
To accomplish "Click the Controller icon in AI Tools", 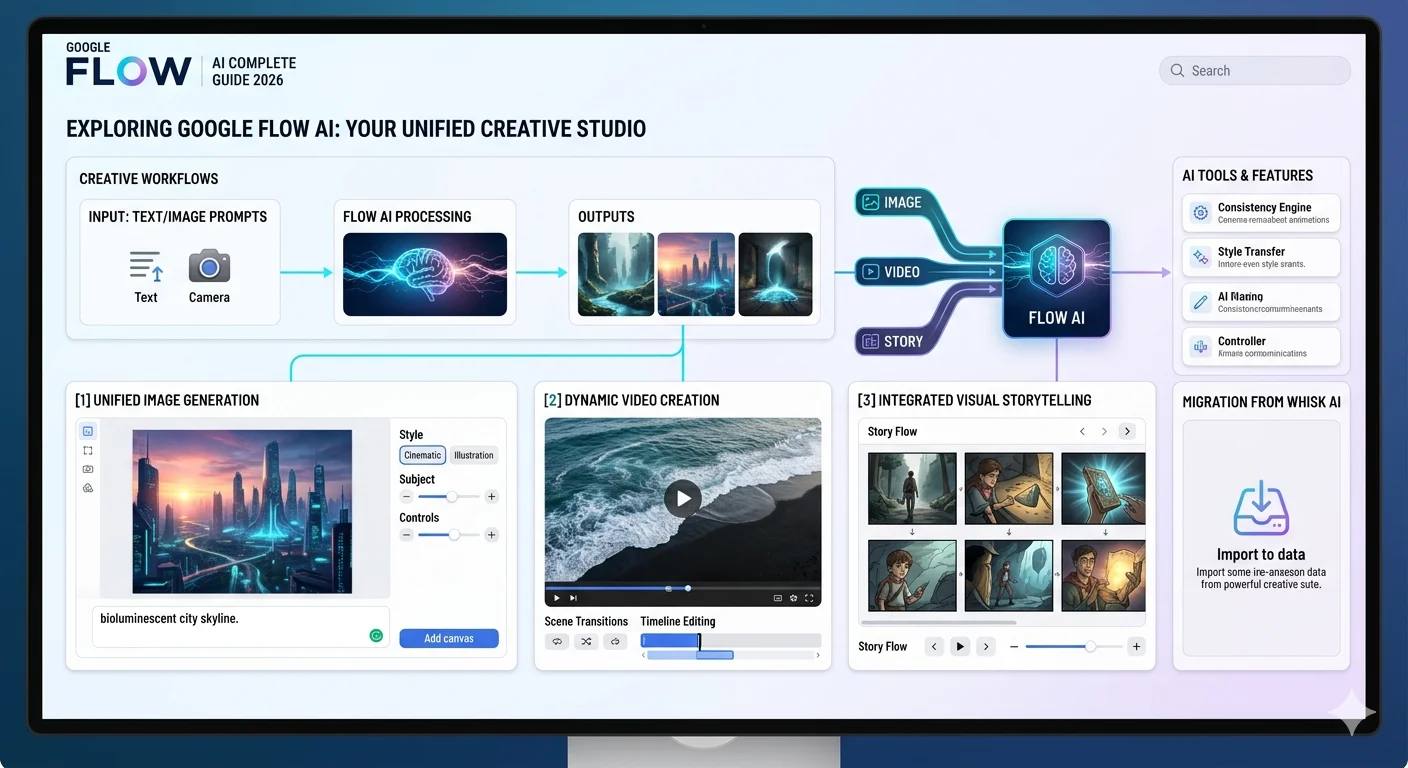I will coord(1200,347).
